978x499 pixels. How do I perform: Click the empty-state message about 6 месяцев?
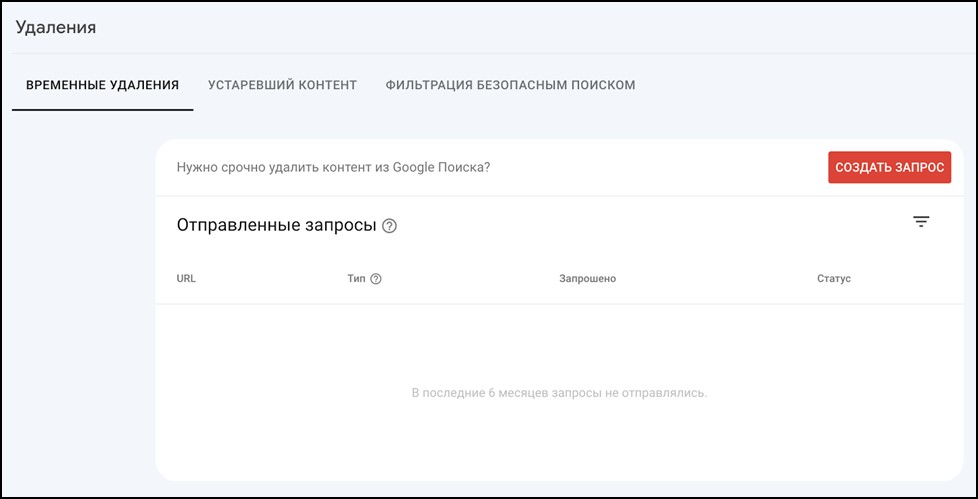pos(559,394)
